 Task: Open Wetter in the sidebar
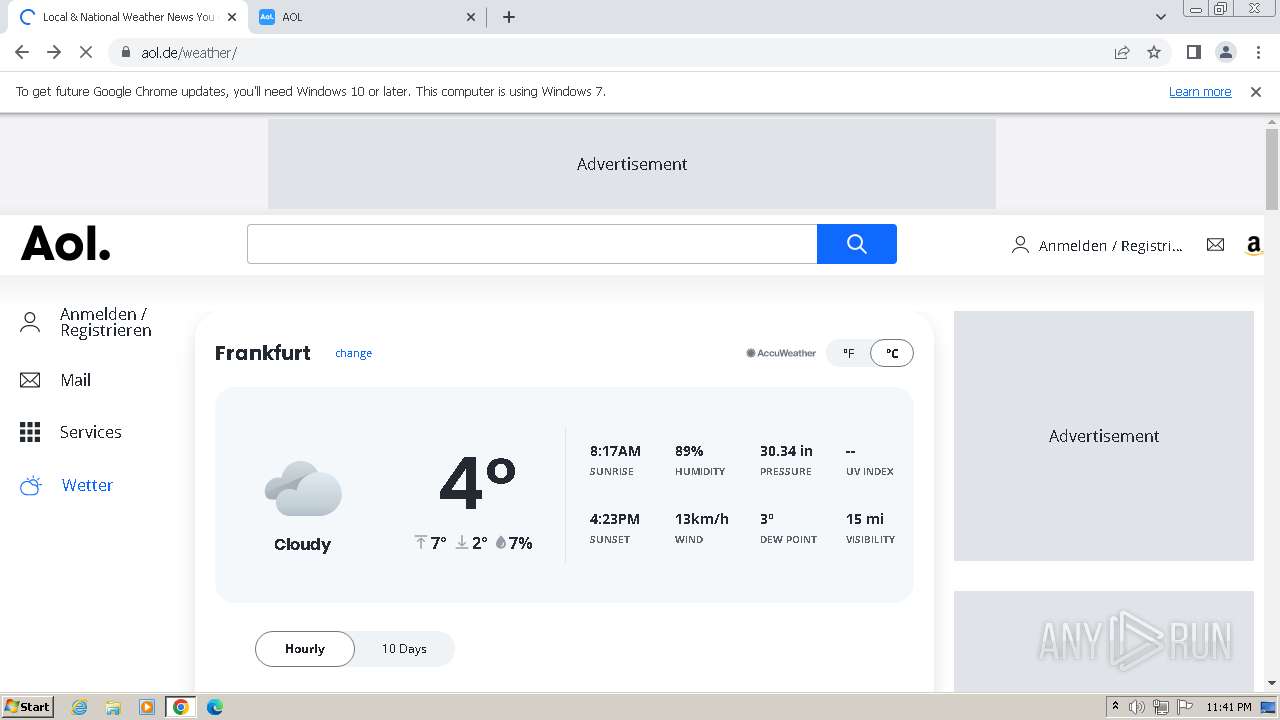click(87, 485)
